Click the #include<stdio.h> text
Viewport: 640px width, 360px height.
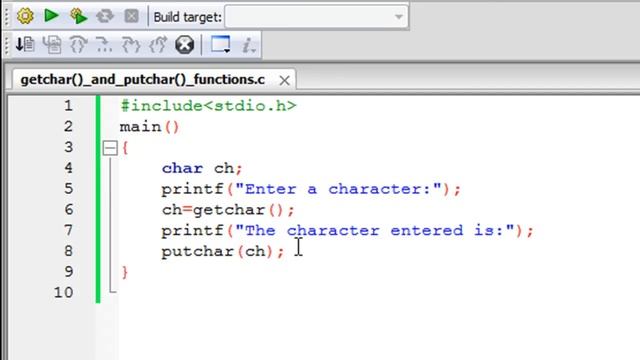pyautogui.click(x=208, y=106)
